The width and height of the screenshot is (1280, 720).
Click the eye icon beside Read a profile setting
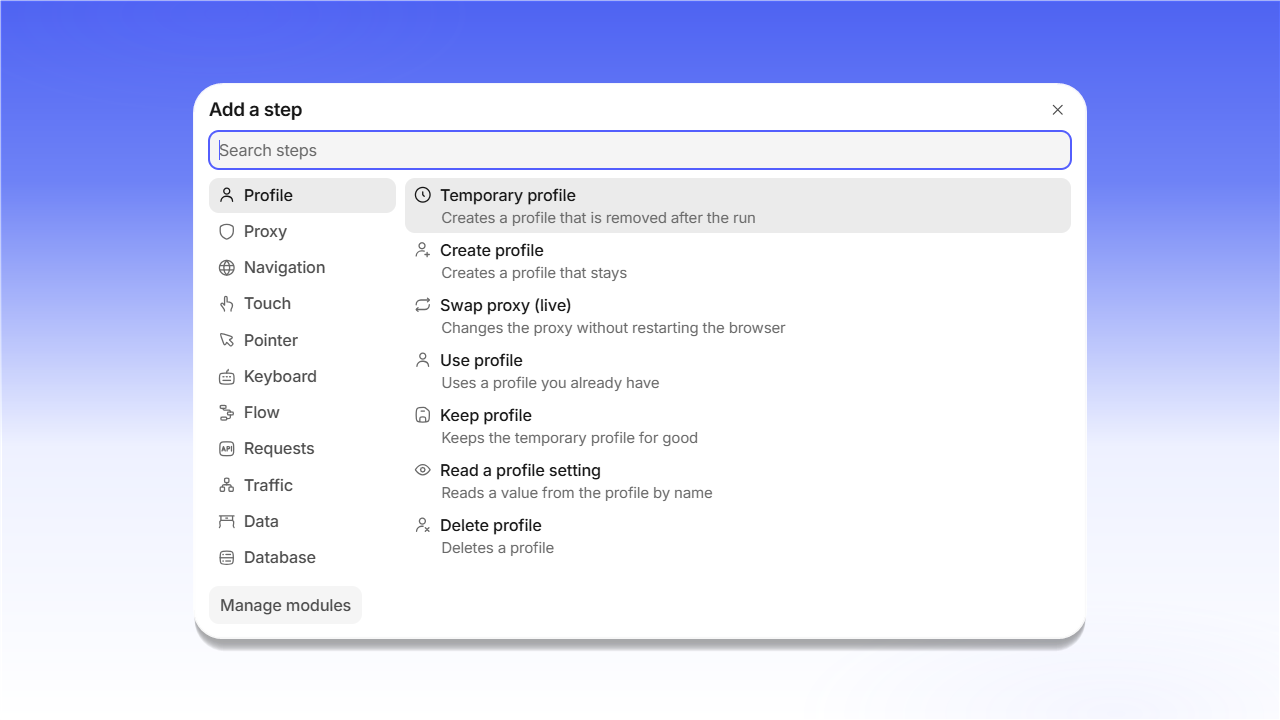pos(422,470)
